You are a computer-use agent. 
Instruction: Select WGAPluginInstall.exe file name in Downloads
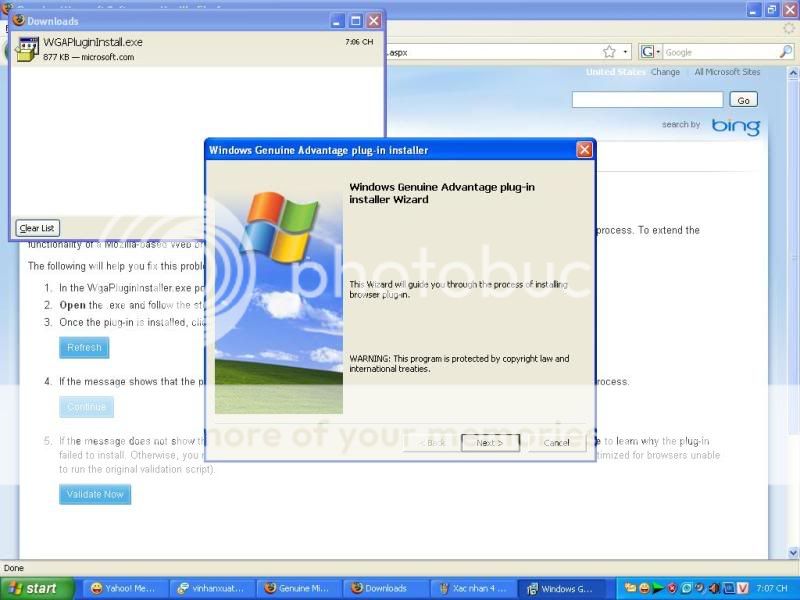tap(93, 42)
